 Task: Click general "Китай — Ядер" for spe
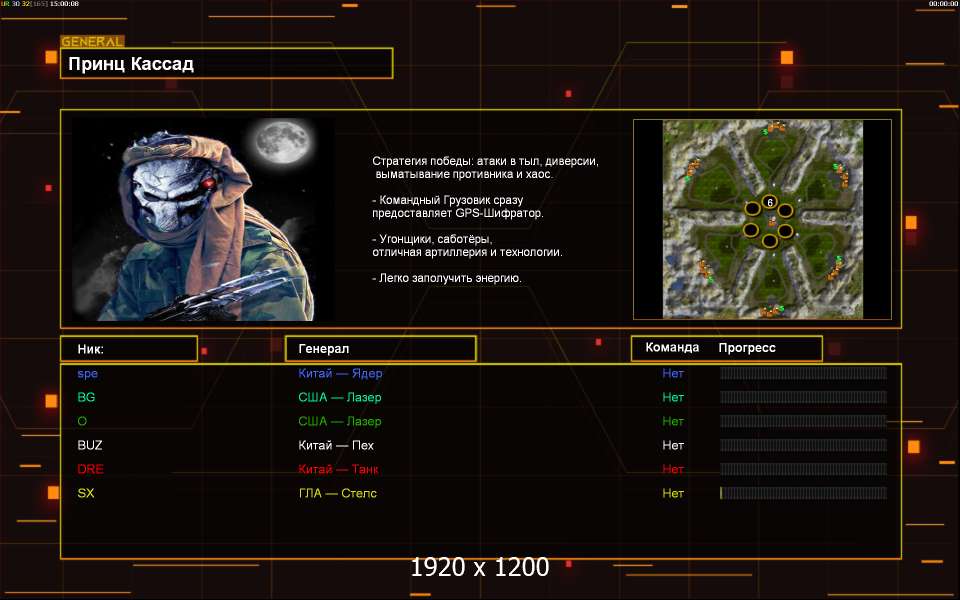tap(340, 373)
